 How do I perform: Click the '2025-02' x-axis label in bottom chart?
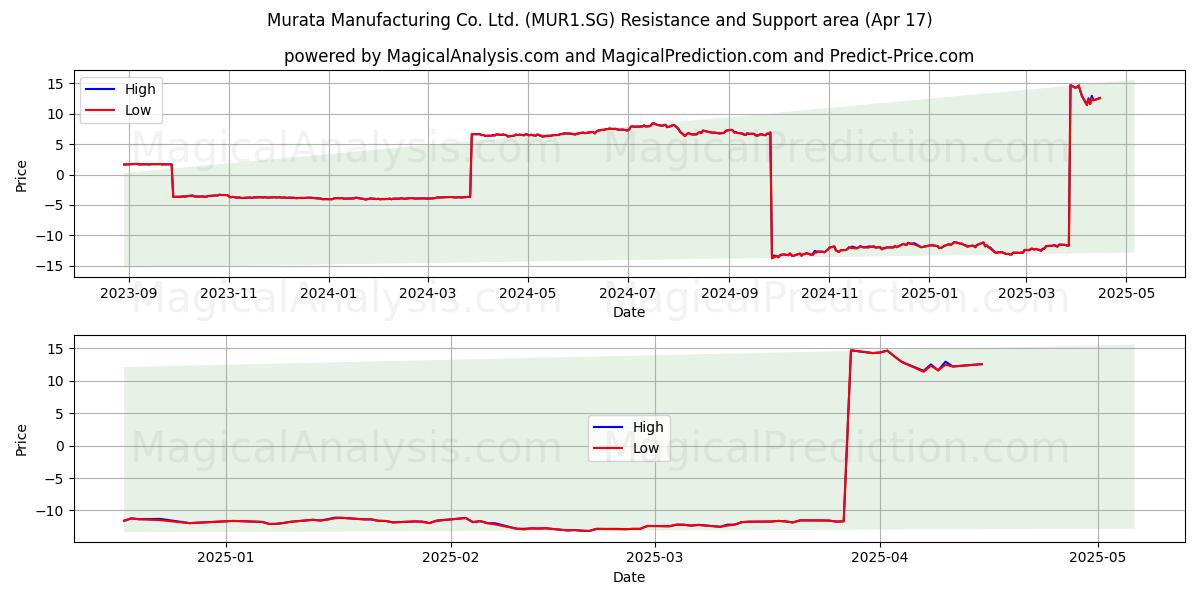[x=452, y=558]
